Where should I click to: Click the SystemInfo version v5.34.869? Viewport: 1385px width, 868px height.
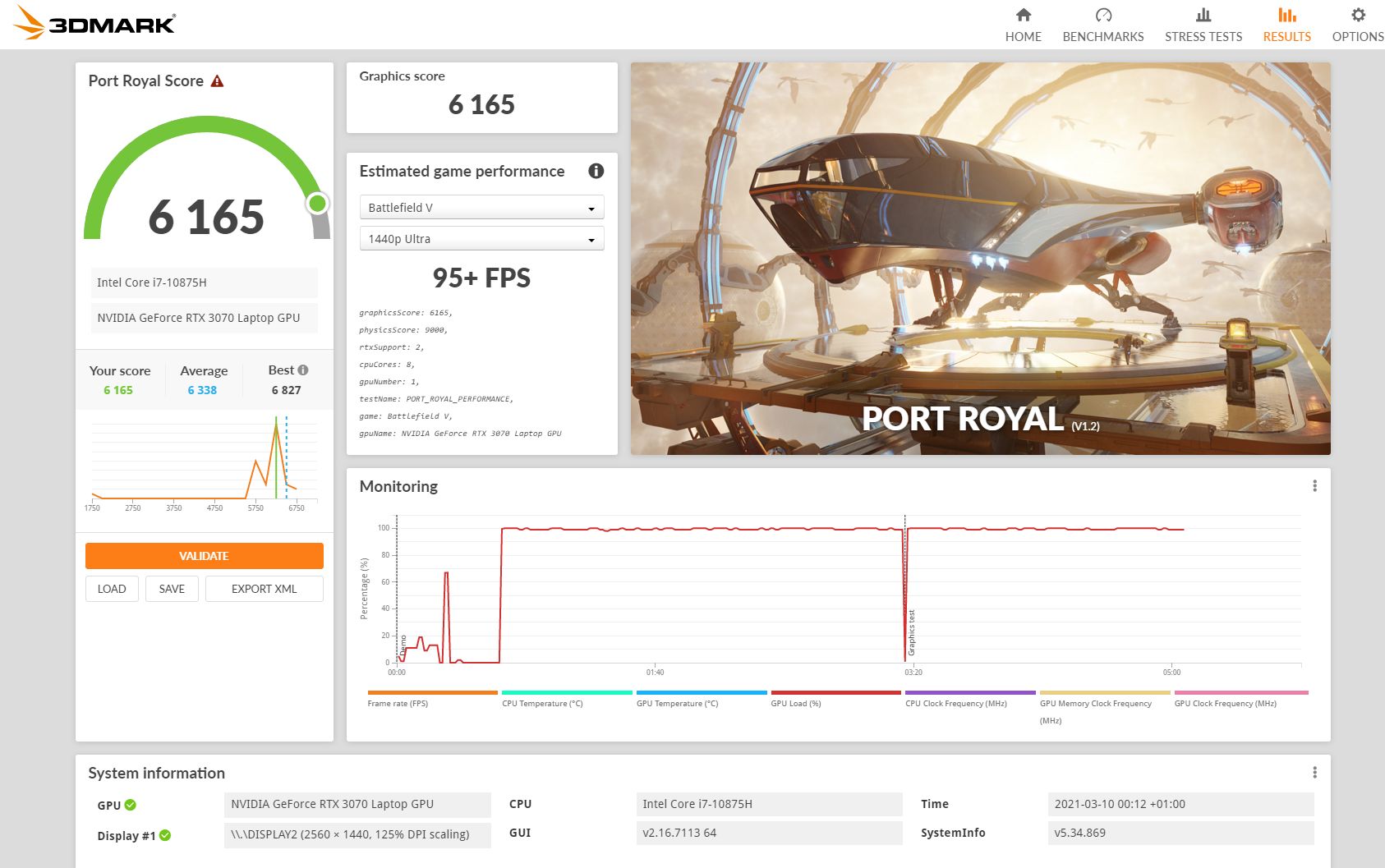pos(1181,833)
